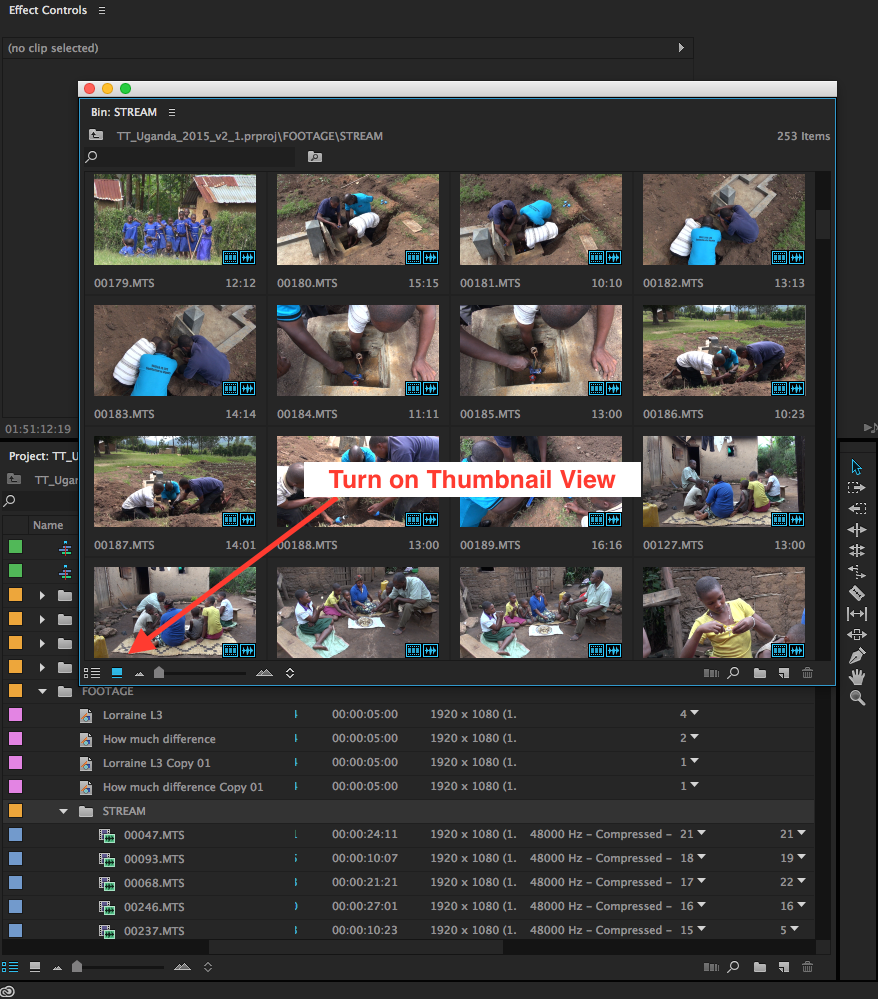Open the Bin: STREAM panel menu
Image resolution: width=878 pixels, height=999 pixels.
[x=172, y=112]
